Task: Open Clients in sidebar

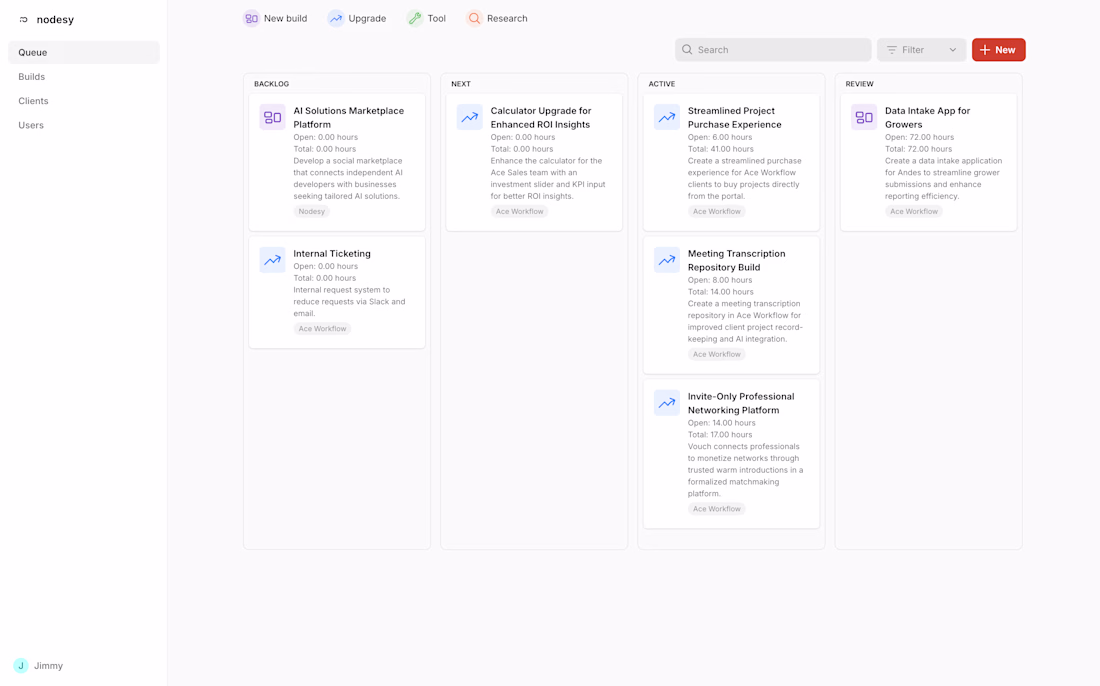Action: [34, 101]
